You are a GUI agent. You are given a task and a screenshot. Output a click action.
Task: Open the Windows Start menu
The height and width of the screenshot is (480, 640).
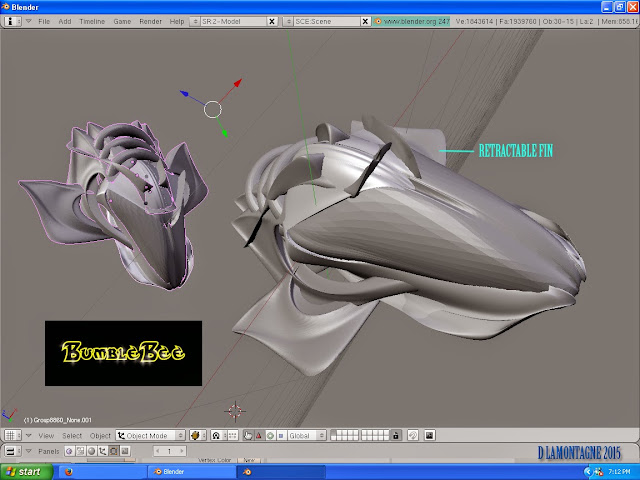[x=26, y=472]
